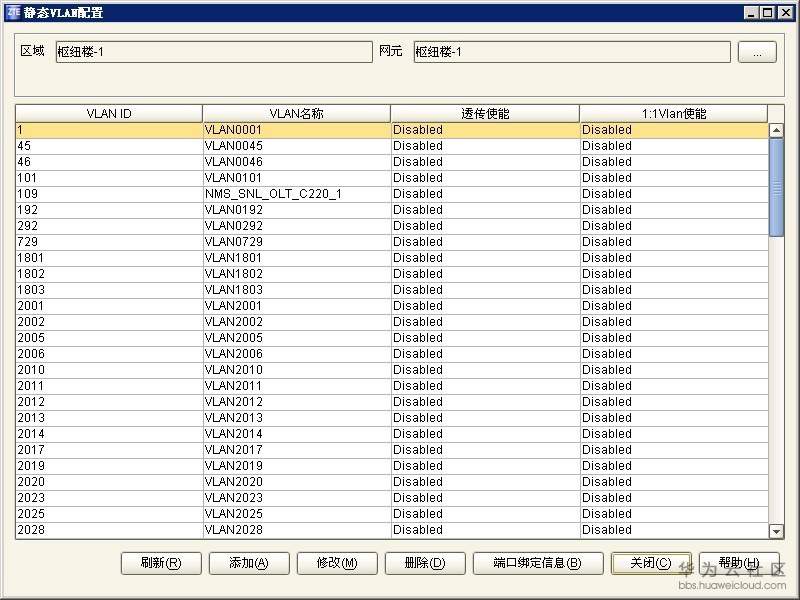Click the 1:1Vlan使能 column header
The height and width of the screenshot is (600, 800).
pos(673,113)
